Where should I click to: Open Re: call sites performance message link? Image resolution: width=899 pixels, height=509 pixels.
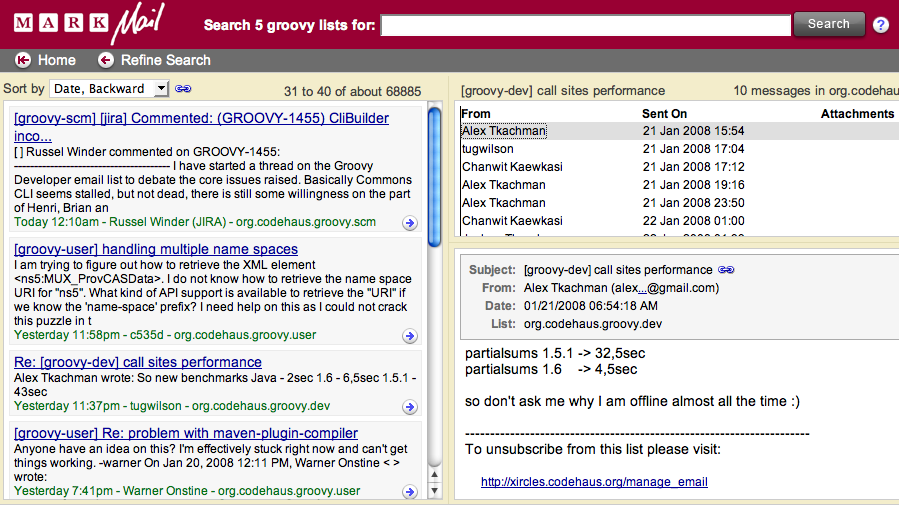pos(138,362)
